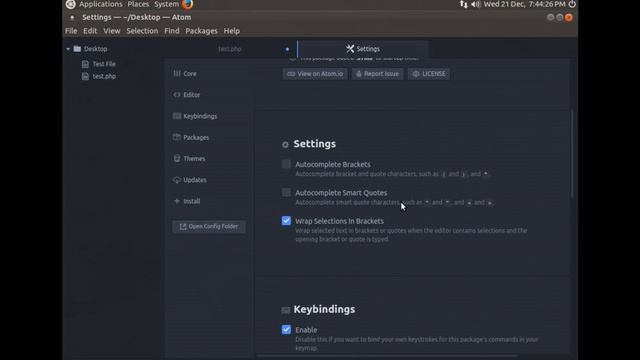
Task: Click the LICENSE button
Action: (429, 74)
